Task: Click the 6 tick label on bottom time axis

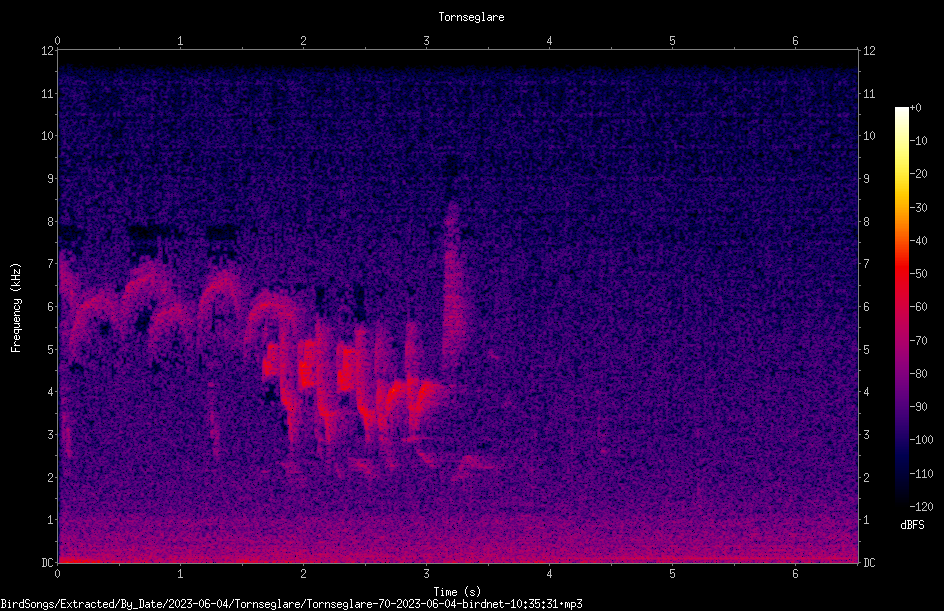Action: [795, 574]
